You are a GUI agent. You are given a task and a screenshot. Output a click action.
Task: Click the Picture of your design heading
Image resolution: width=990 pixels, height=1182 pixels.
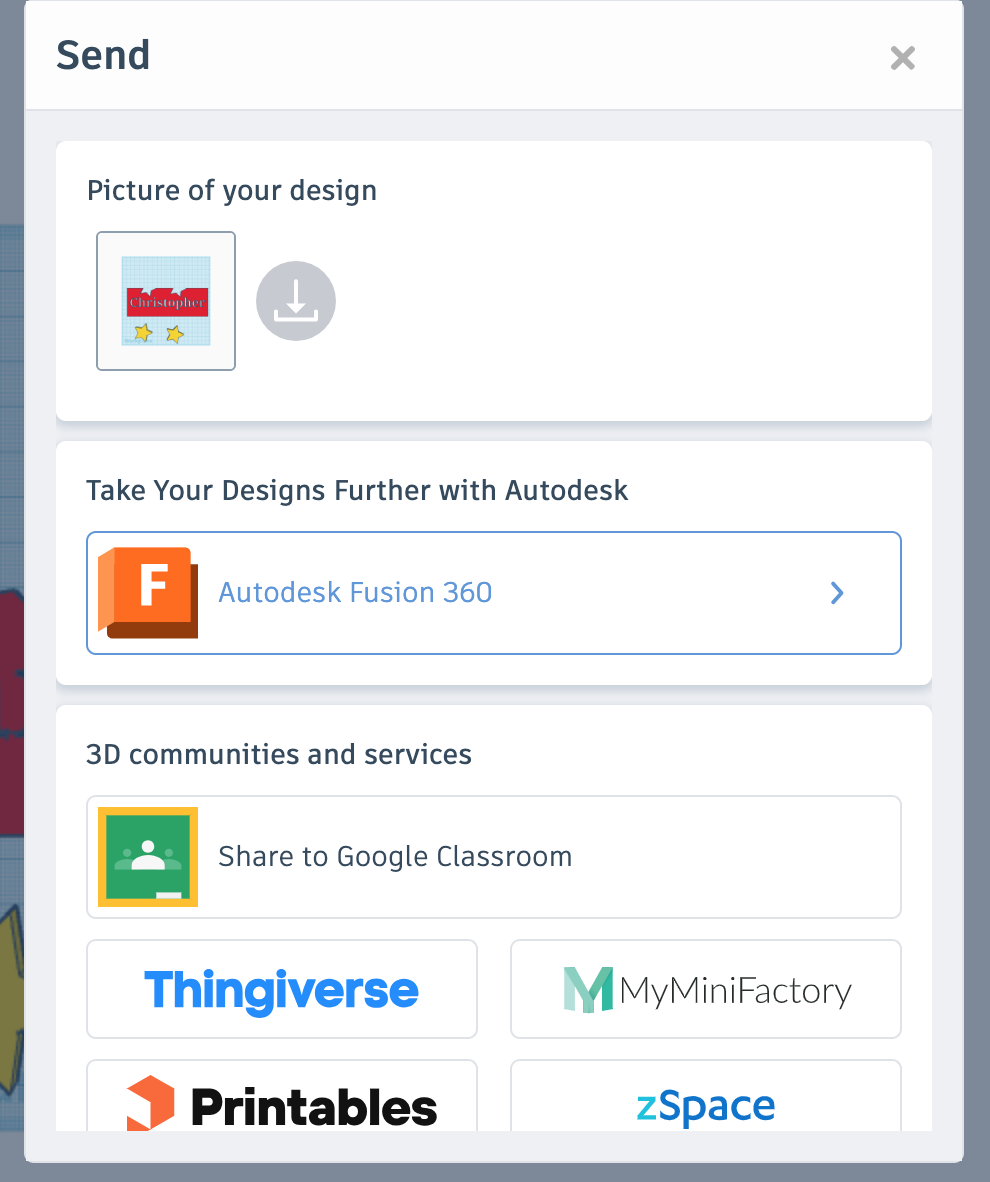231,191
